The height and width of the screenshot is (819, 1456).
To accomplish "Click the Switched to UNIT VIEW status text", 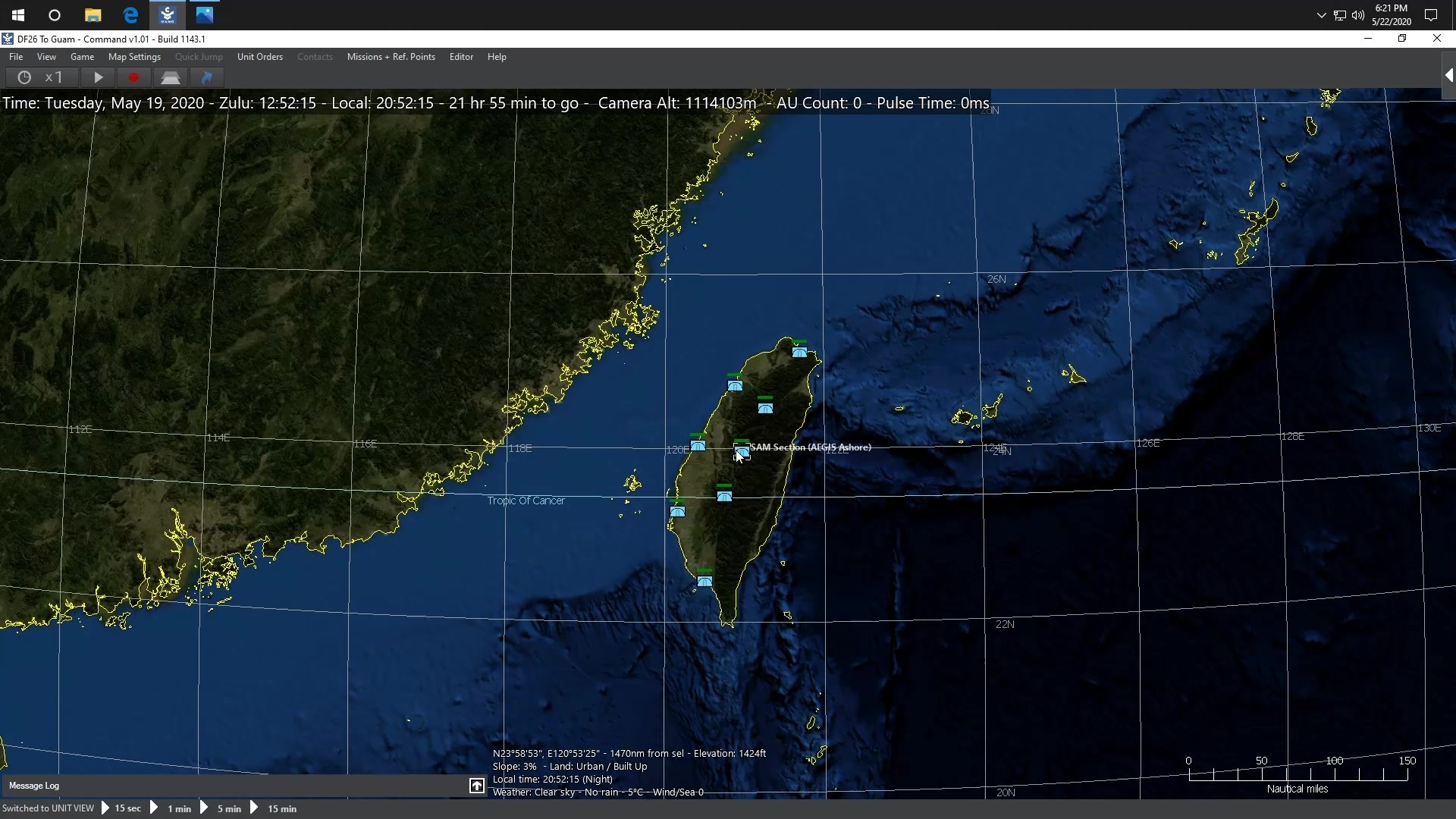I will pyautogui.click(x=49, y=808).
